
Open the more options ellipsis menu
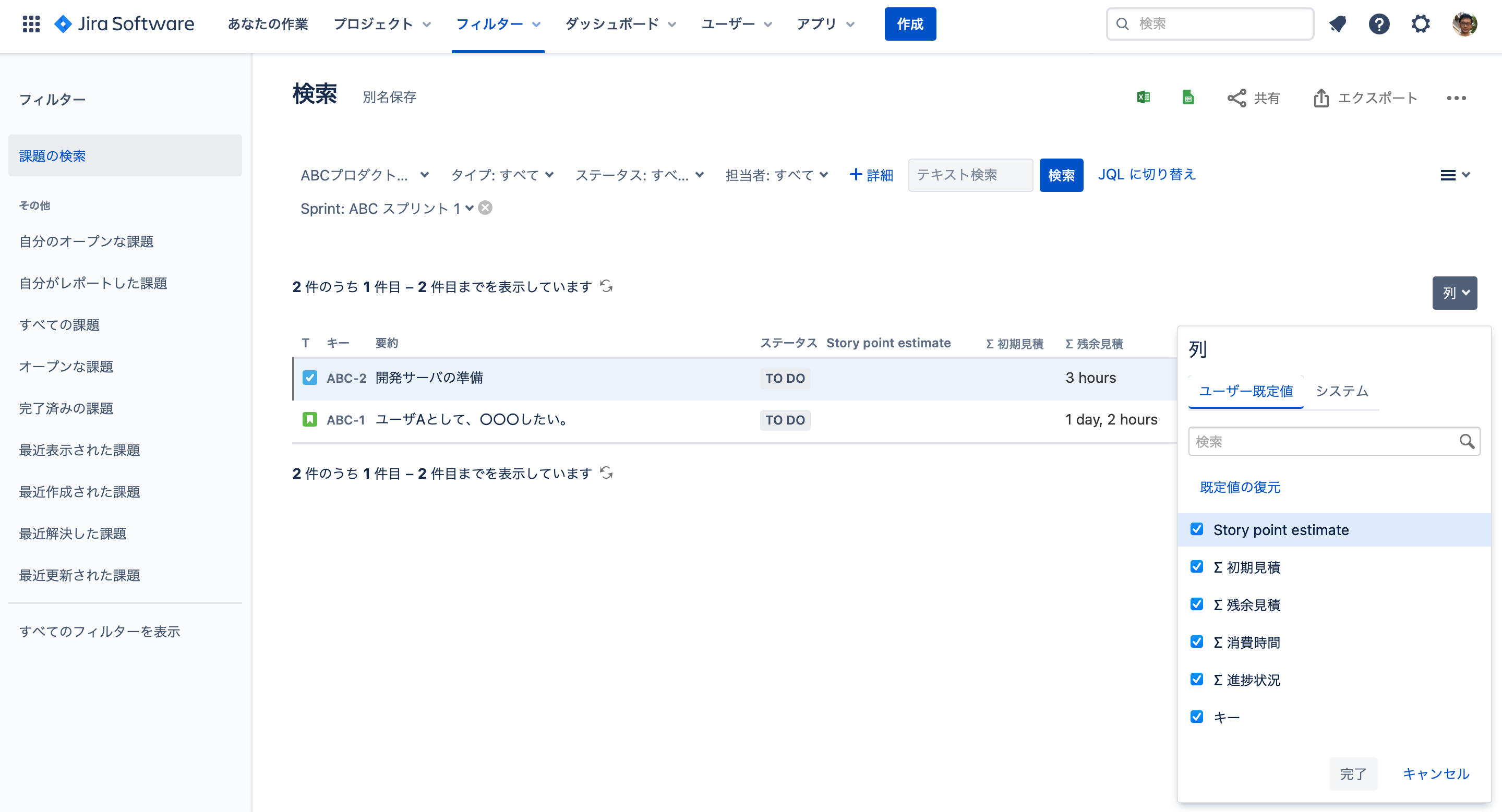pos(1457,98)
